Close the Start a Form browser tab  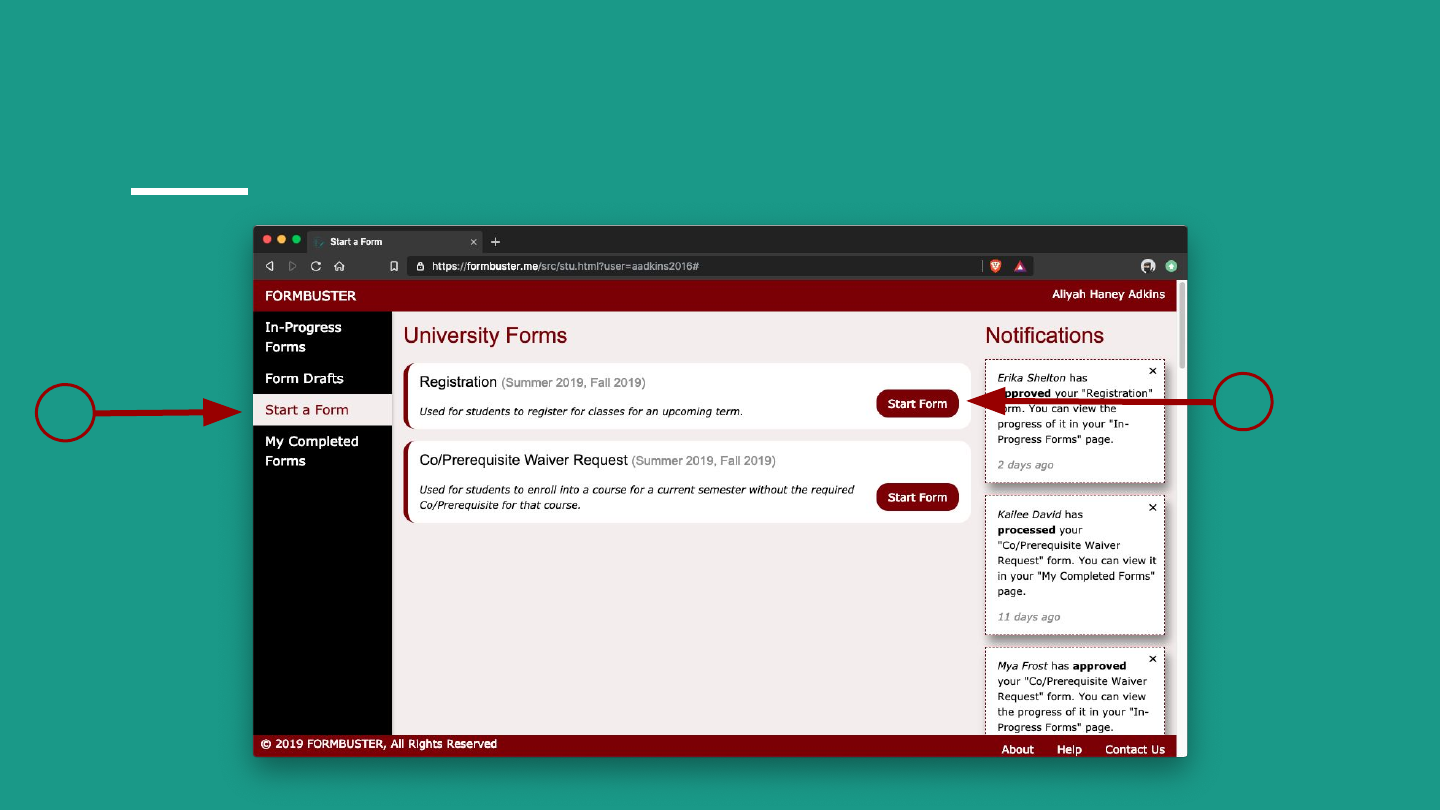click(x=474, y=242)
